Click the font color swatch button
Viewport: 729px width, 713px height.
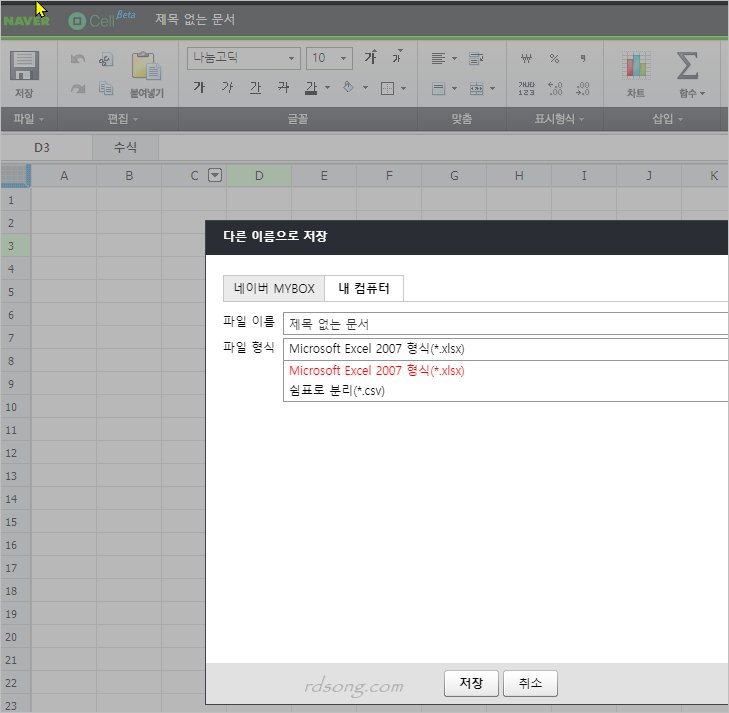click(x=312, y=88)
